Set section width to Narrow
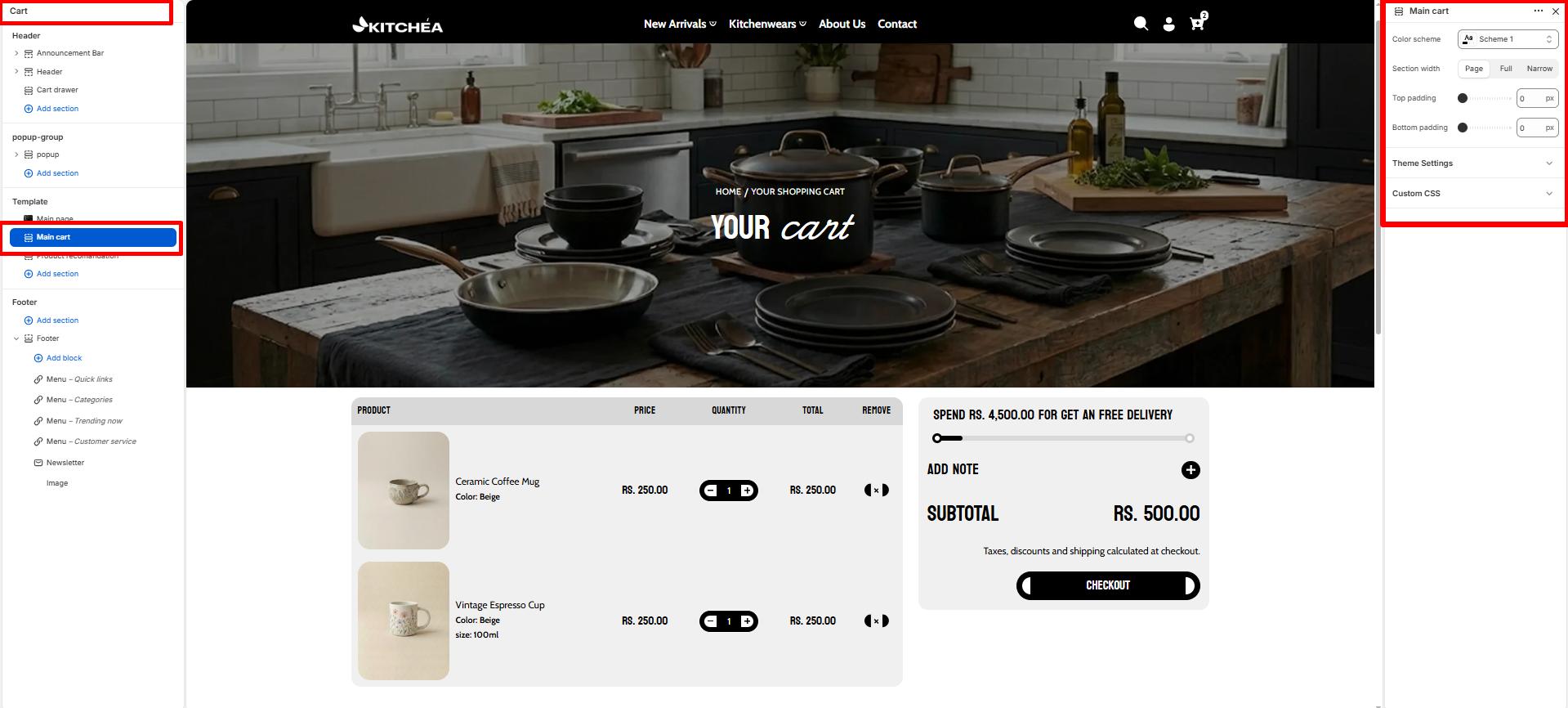This screenshot has width=1568, height=708. (1539, 69)
